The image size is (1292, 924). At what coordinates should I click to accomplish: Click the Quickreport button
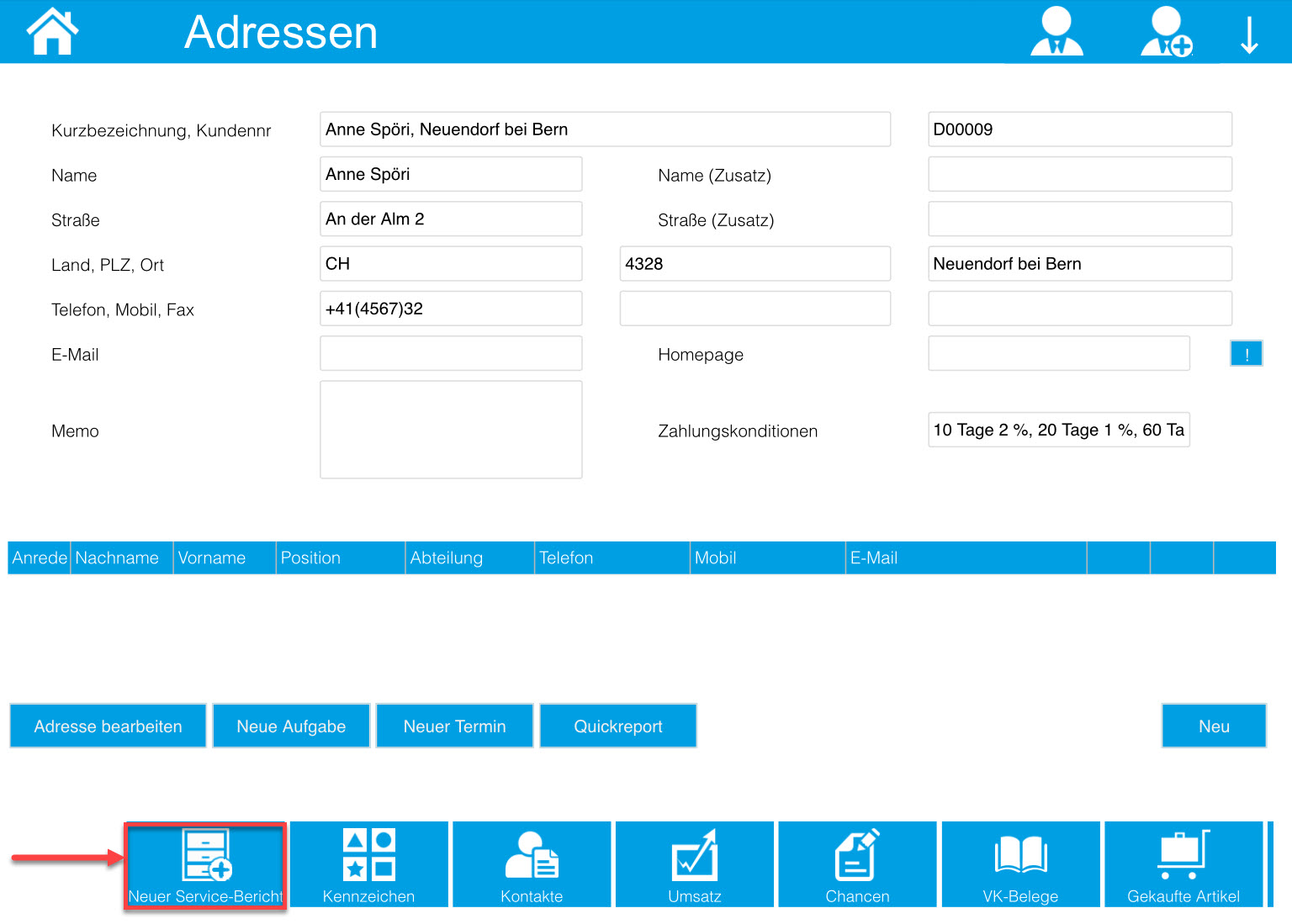tap(618, 726)
